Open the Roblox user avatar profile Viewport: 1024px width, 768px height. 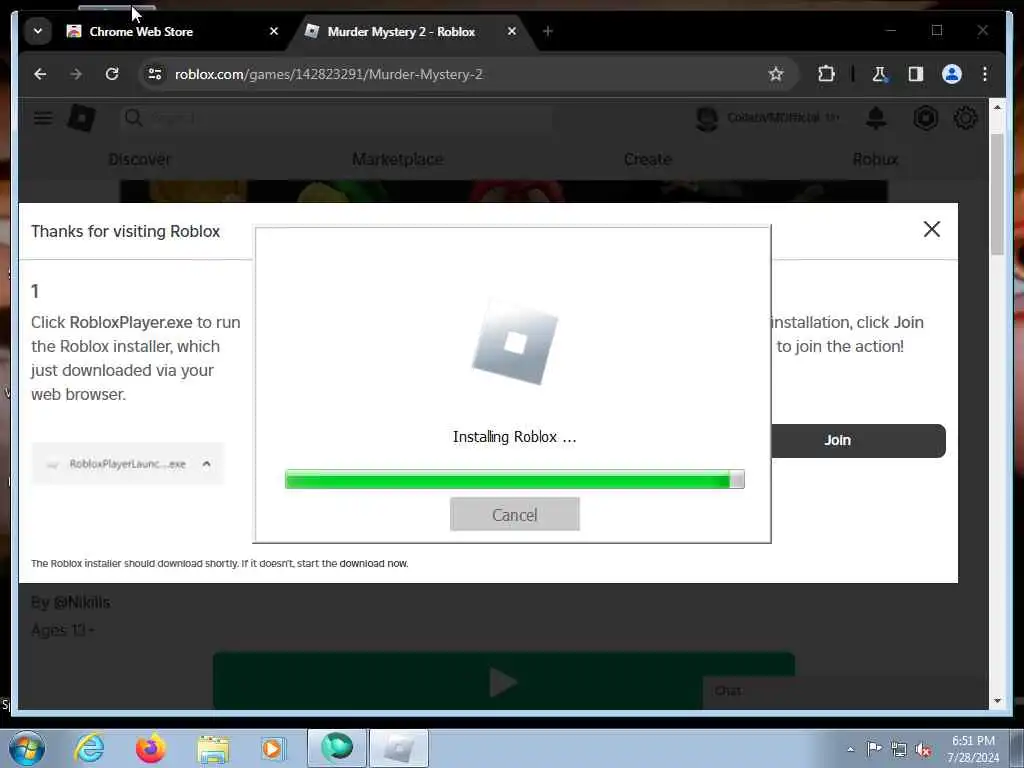tap(707, 118)
